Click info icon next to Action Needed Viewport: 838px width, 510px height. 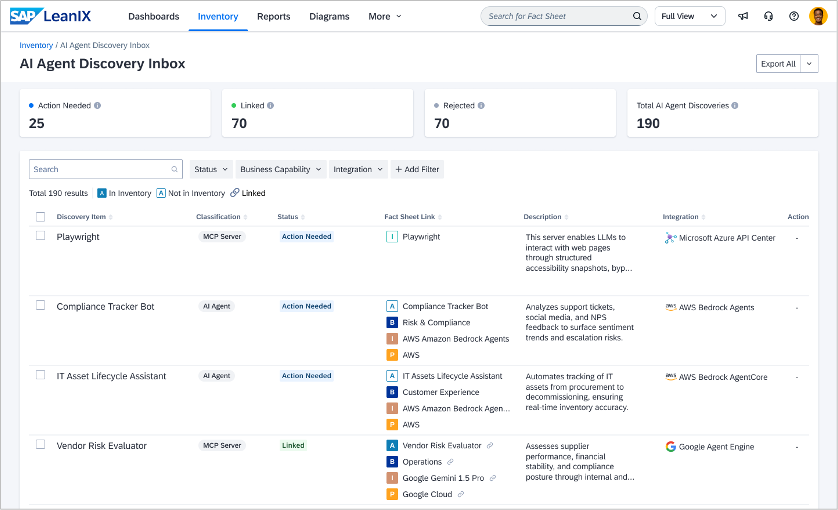click(x=97, y=105)
